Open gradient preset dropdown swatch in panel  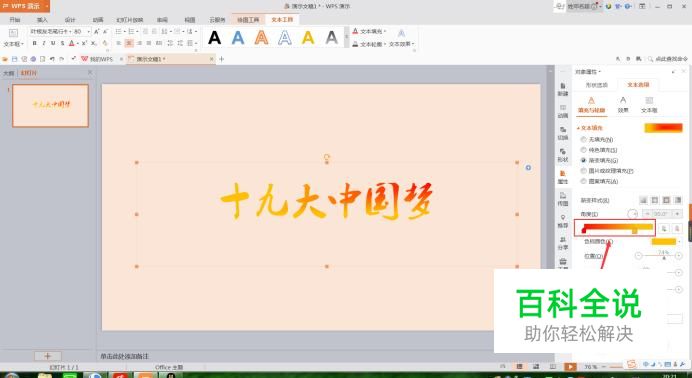(664, 128)
